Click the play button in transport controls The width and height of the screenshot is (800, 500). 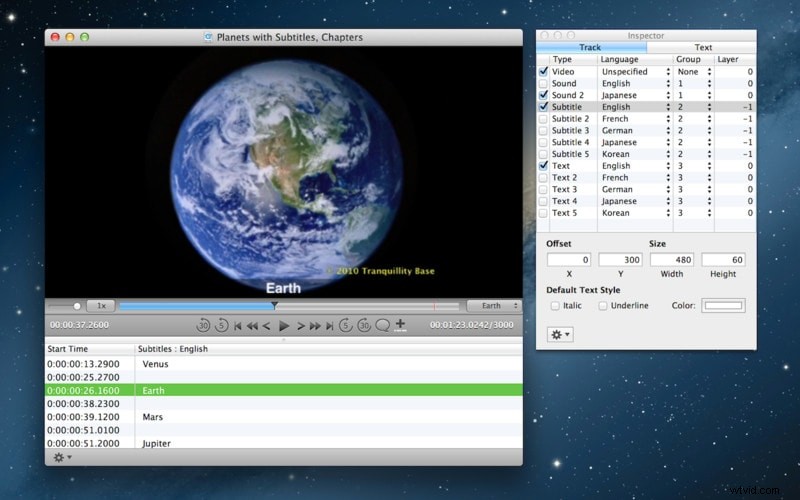coord(284,326)
